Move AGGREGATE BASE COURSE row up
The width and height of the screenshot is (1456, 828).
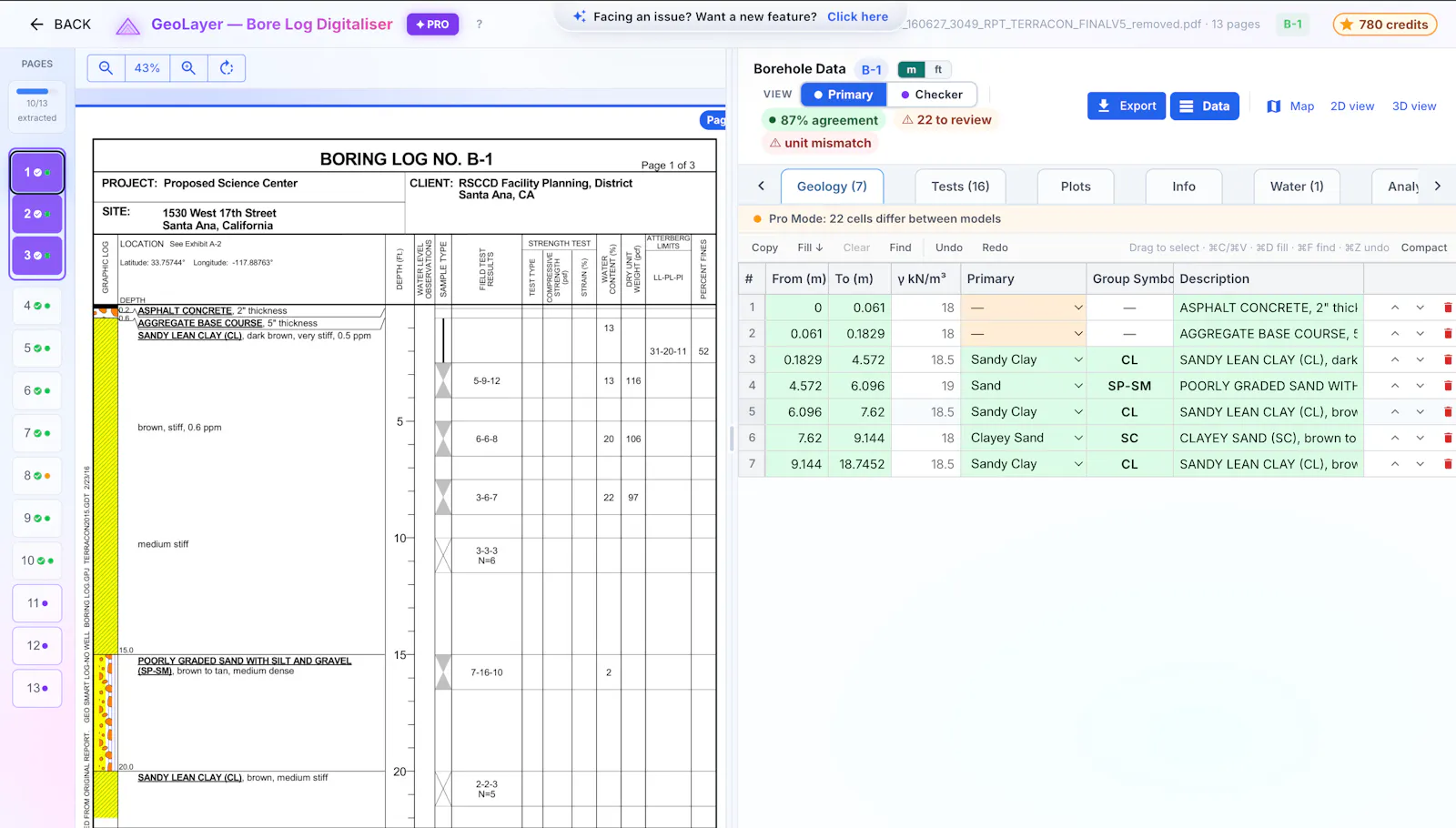1394,334
